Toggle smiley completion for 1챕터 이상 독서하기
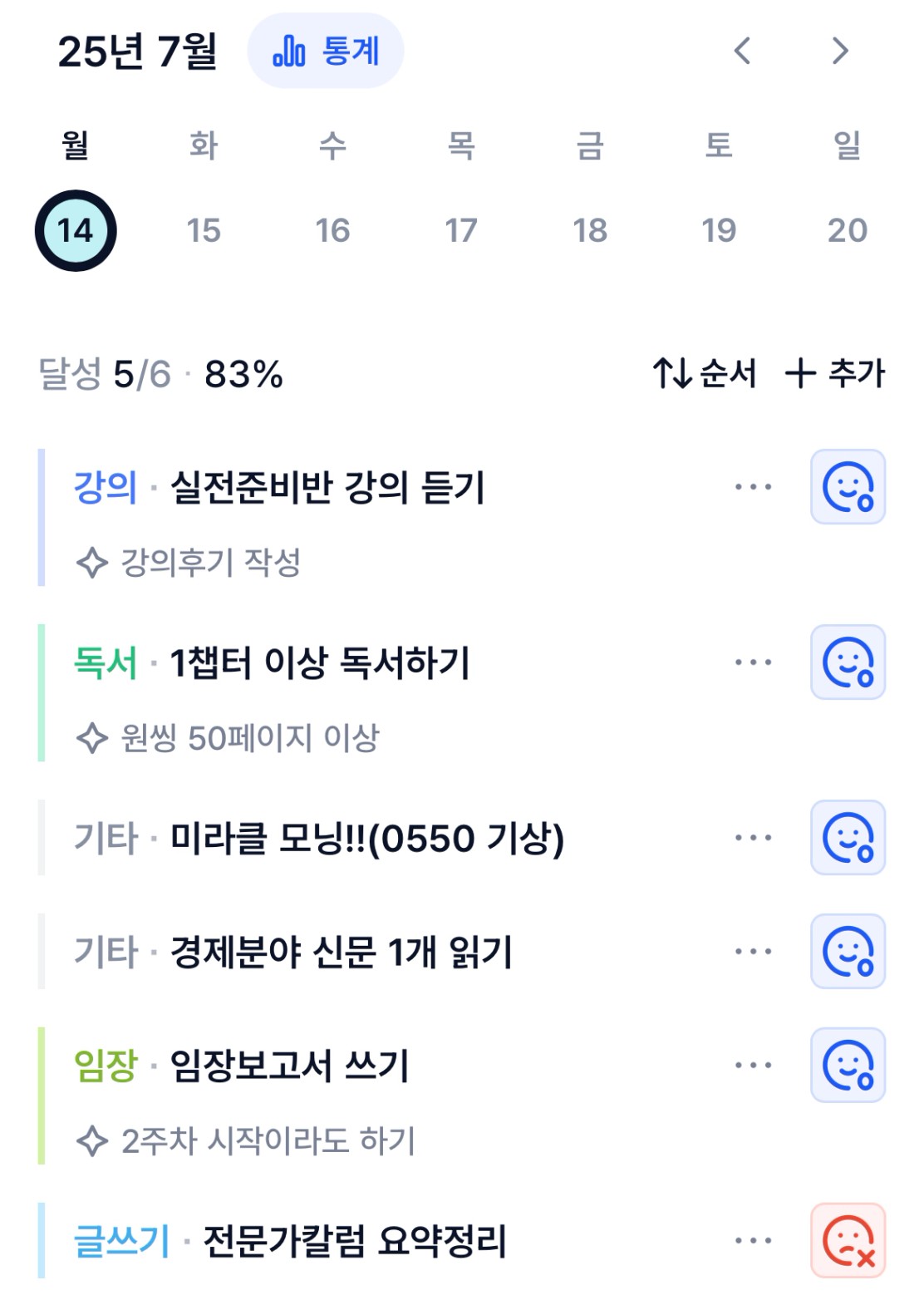This screenshot has height=1295, width=924. (x=848, y=662)
